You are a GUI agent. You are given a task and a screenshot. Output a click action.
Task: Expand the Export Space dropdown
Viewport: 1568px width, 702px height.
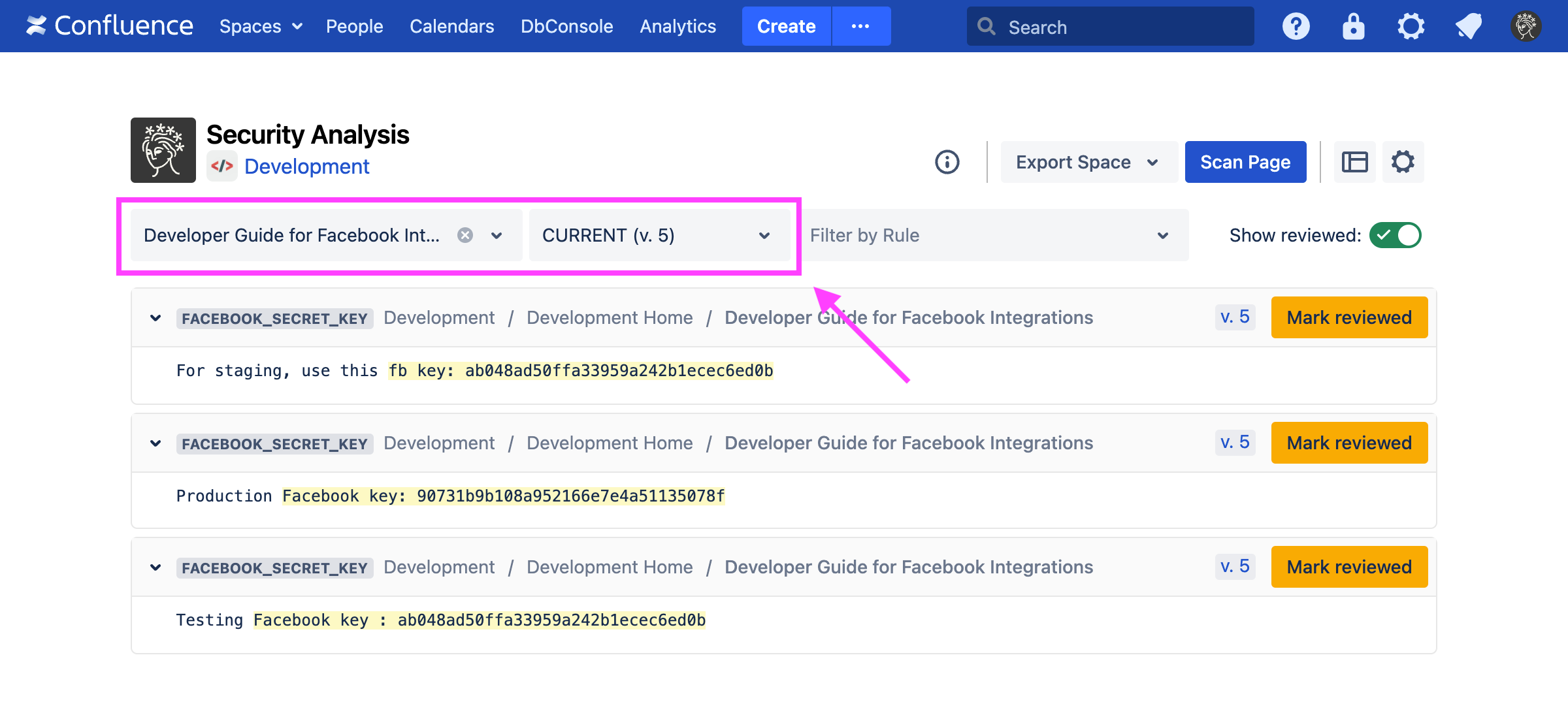1088,162
